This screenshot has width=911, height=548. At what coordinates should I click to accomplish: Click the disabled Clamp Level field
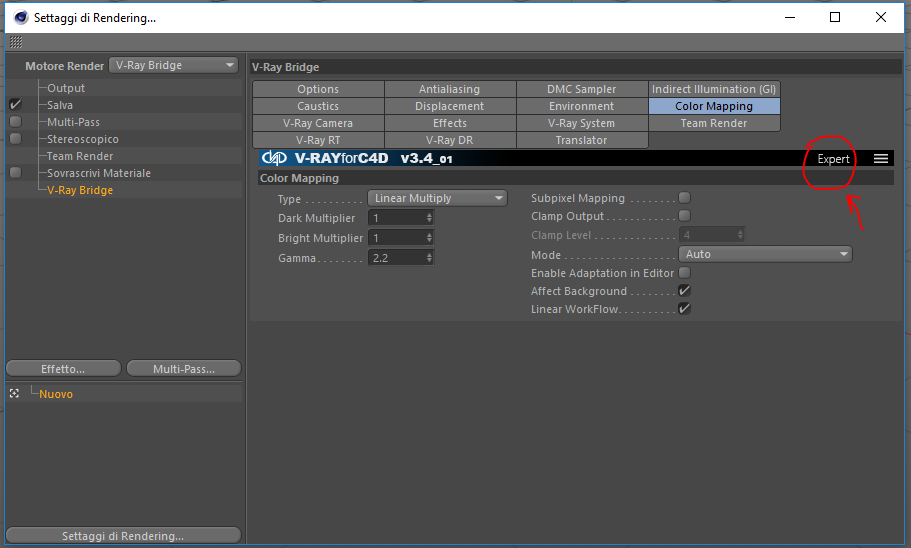[712, 235]
